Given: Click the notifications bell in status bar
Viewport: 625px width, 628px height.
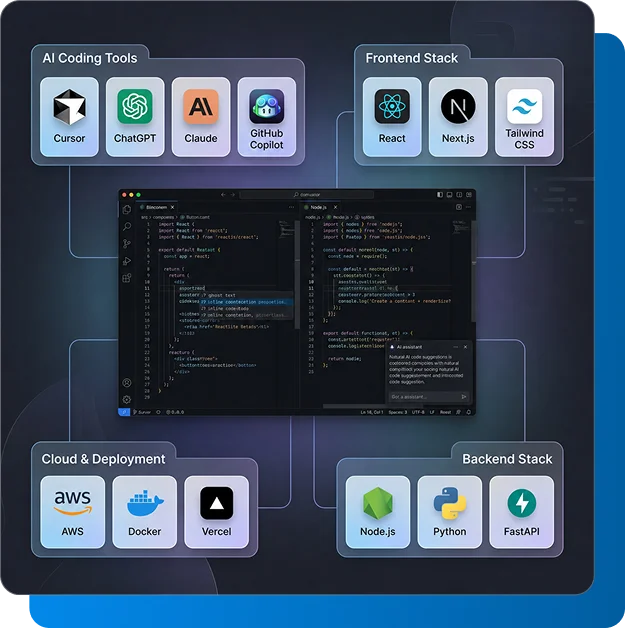Looking at the screenshot, I should point(468,412).
